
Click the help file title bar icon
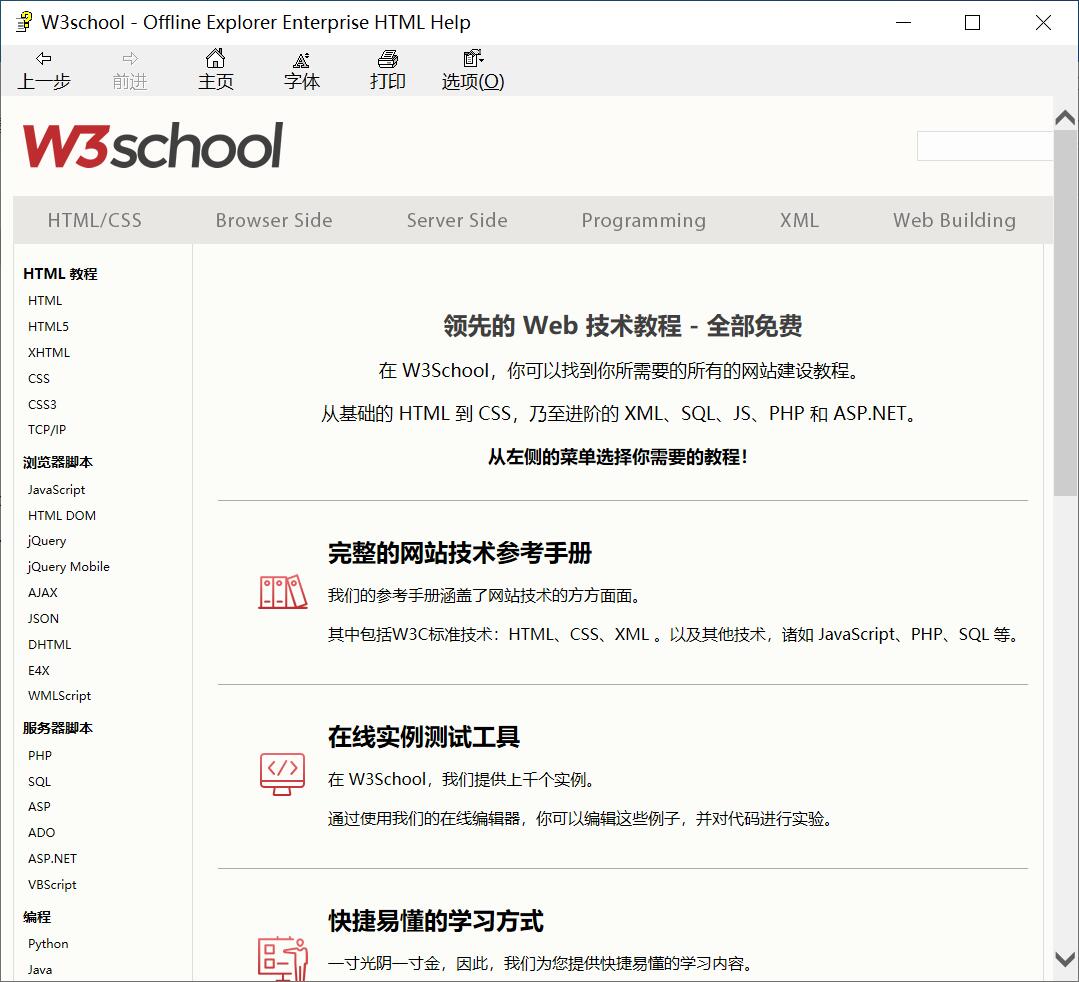click(x=23, y=22)
